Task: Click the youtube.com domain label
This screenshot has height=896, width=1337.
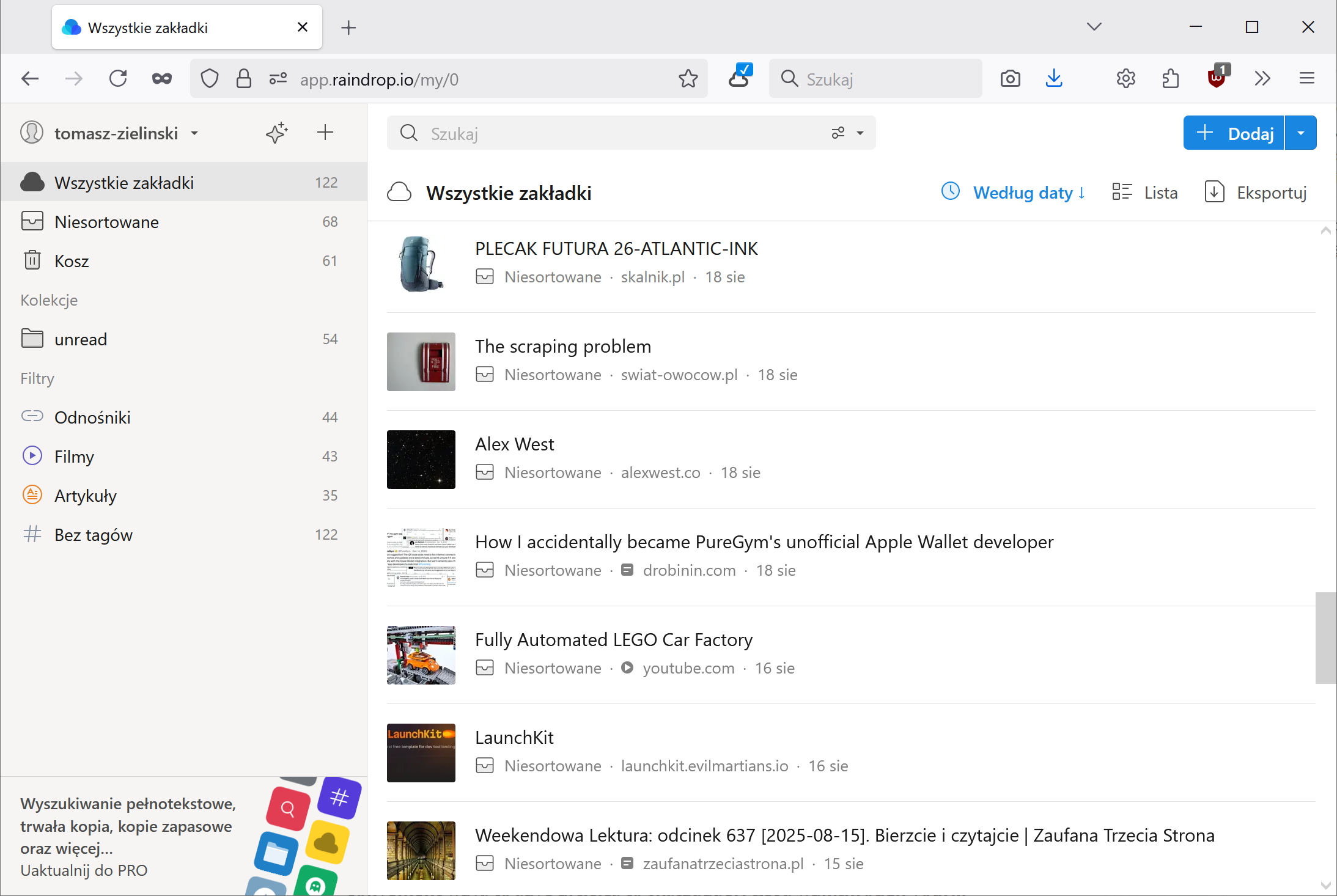Action: pos(688,668)
